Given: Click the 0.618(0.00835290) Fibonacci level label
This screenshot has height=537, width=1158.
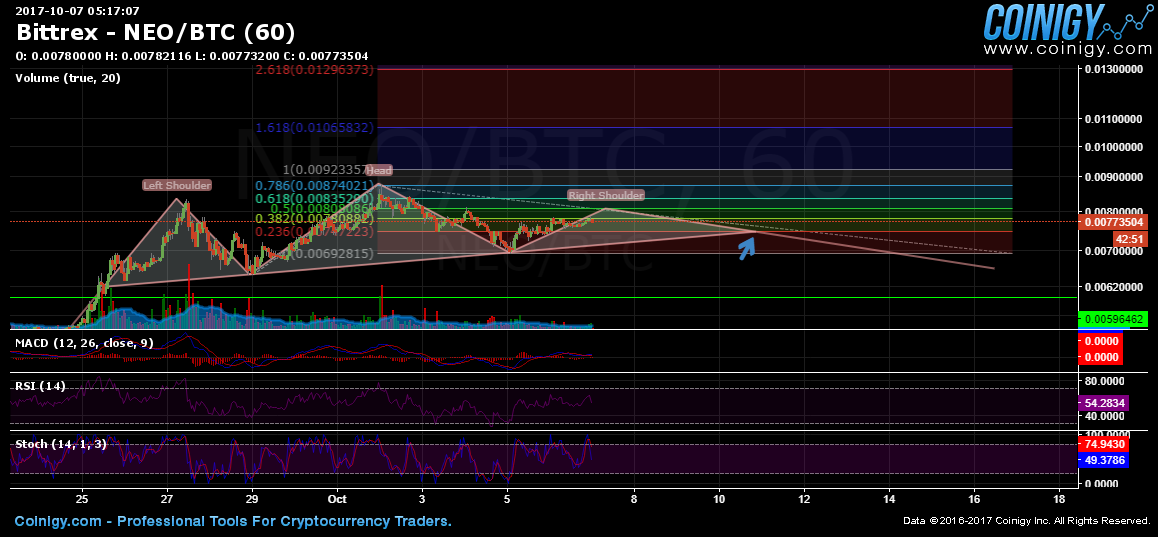Looking at the screenshot, I should coord(315,199).
